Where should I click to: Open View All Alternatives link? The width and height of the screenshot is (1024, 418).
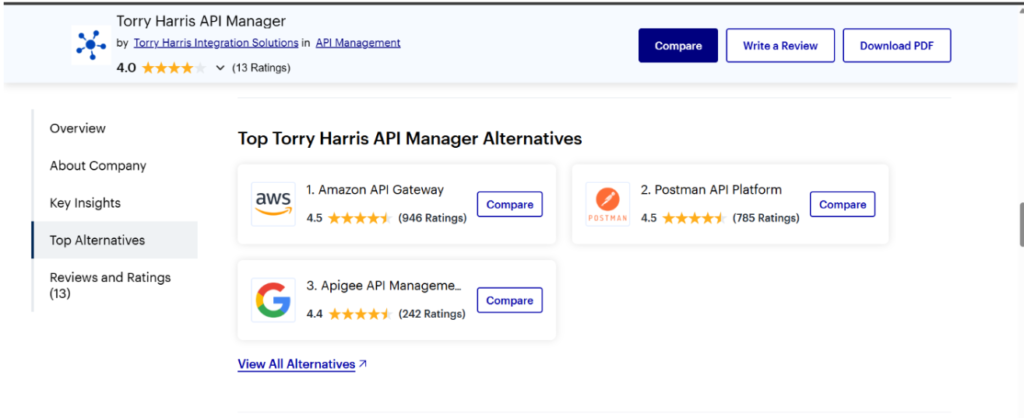tap(296, 364)
